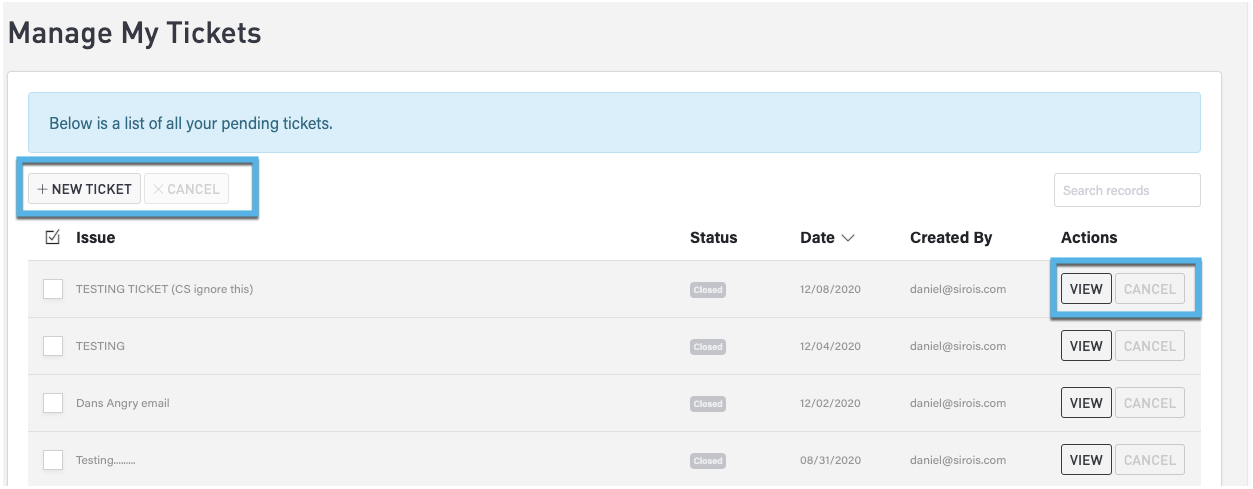View the ticket dated 08/31/2020
The image size is (1253, 489).
(x=1085, y=460)
